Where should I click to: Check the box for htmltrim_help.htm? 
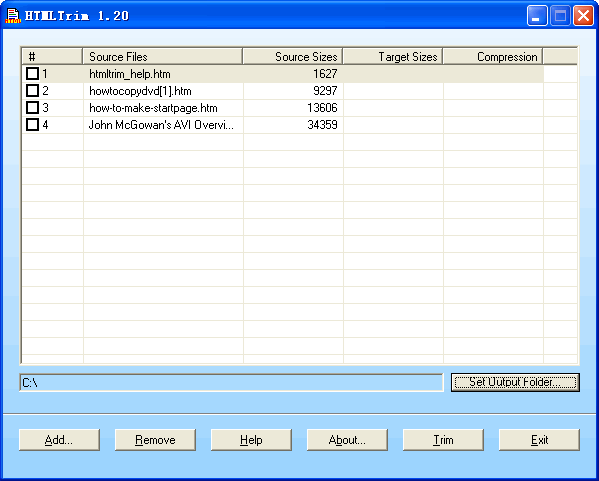click(32, 74)
